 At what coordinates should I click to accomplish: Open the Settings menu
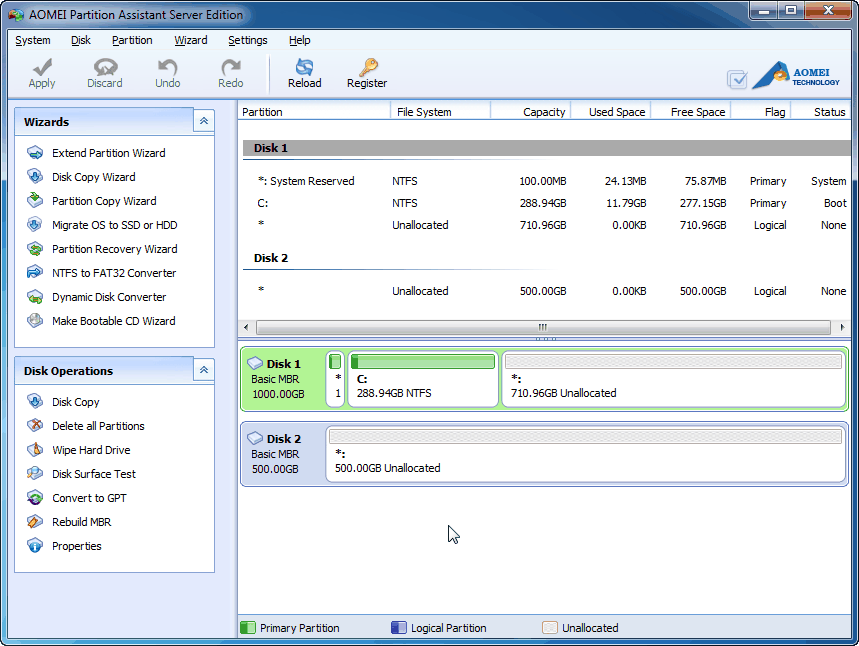(247, 40)
